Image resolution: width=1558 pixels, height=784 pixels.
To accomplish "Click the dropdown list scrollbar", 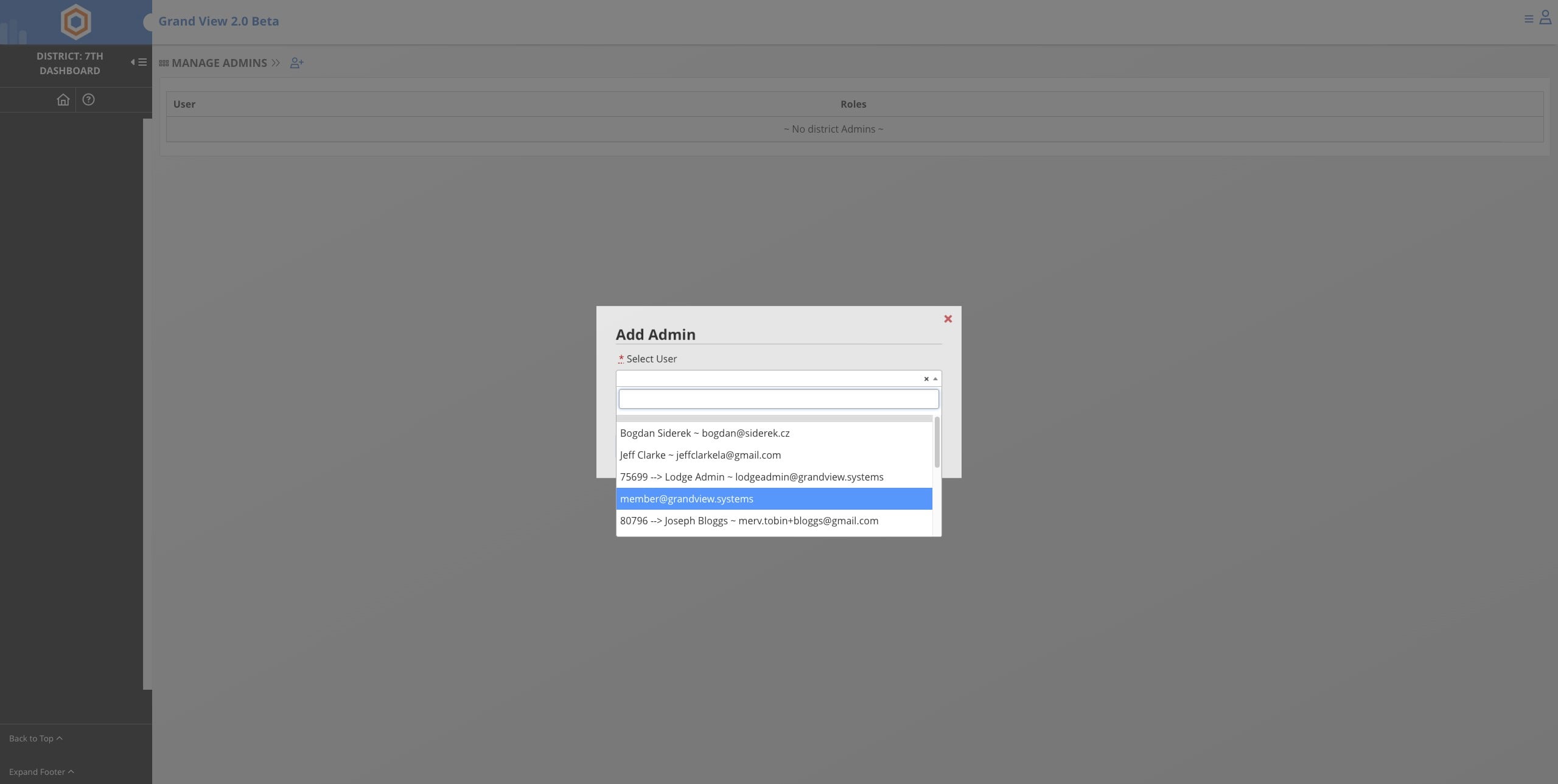I will point(937,442).
